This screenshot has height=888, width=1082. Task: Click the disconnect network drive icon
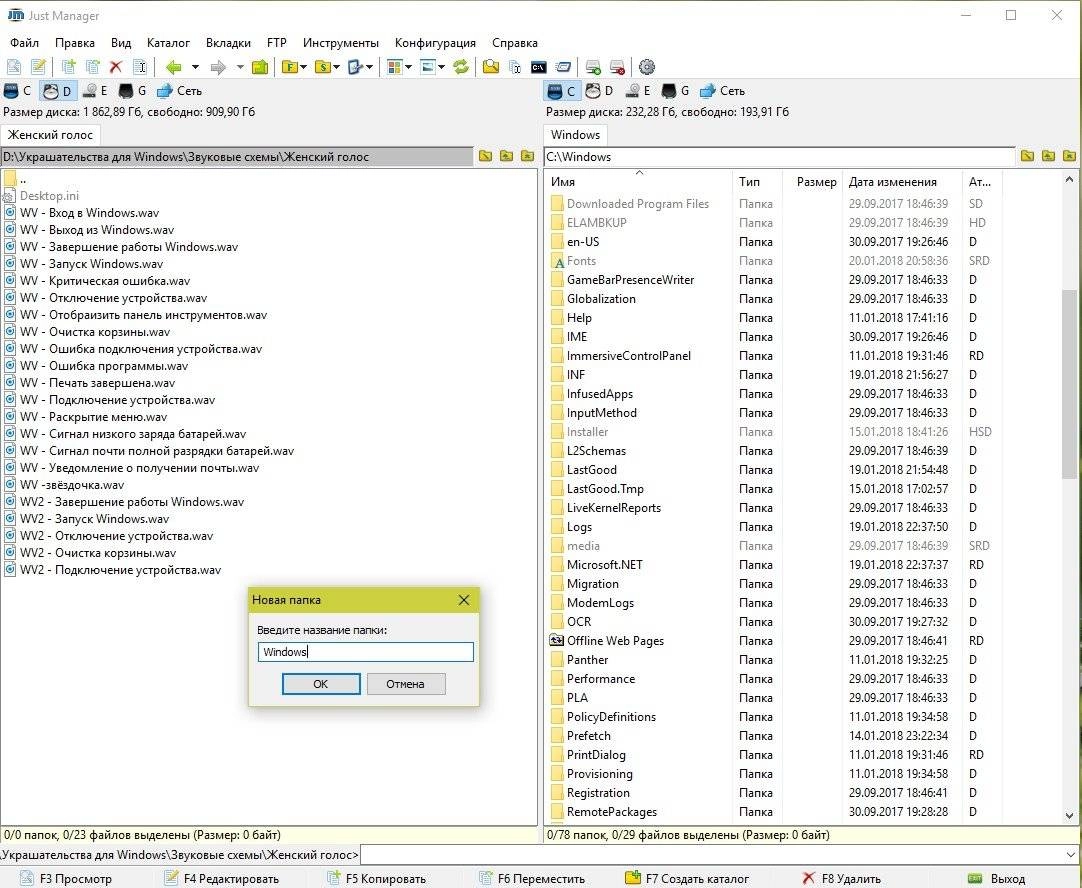tap(617, 67)
